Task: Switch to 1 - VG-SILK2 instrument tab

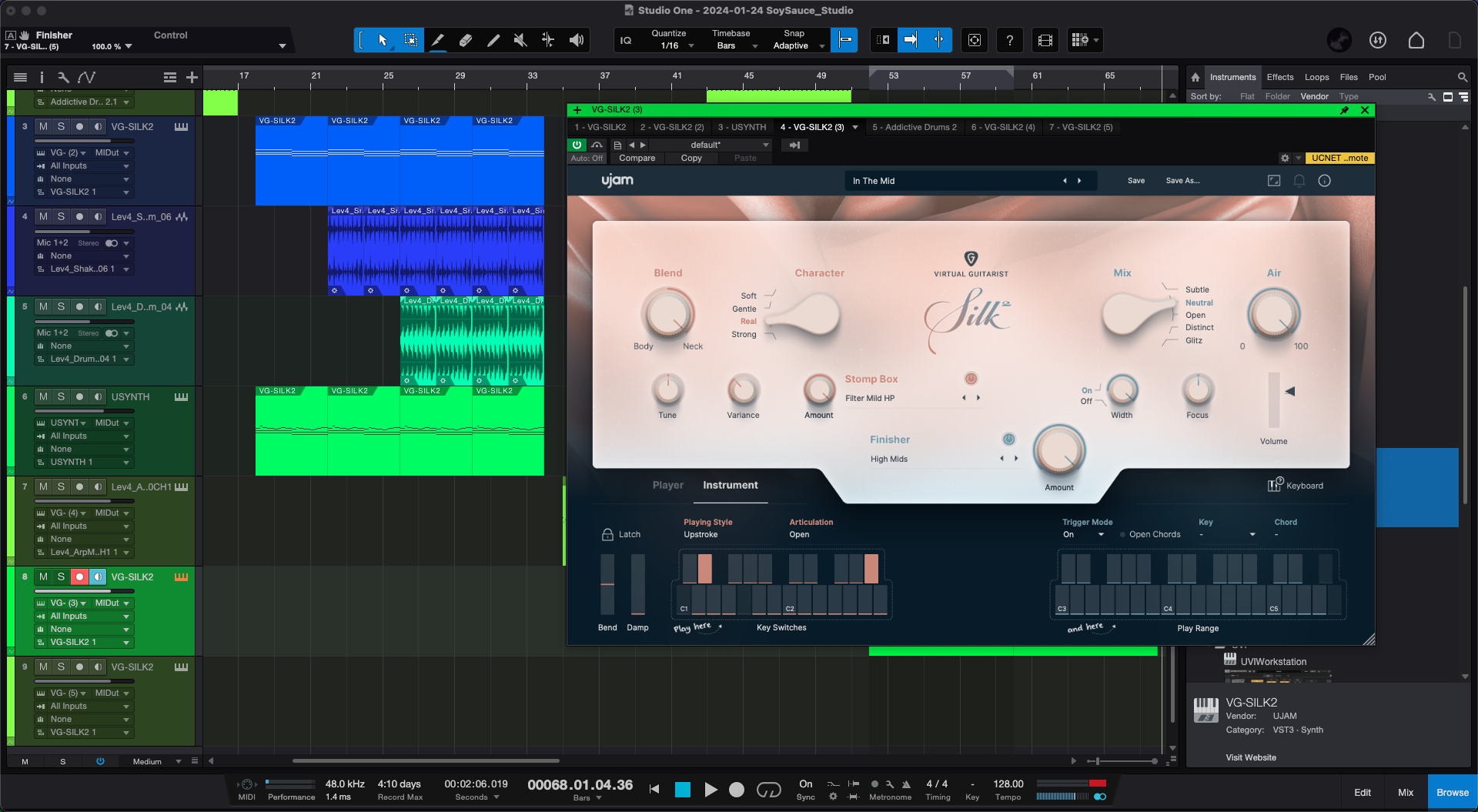Action: (x=600, y=128)
